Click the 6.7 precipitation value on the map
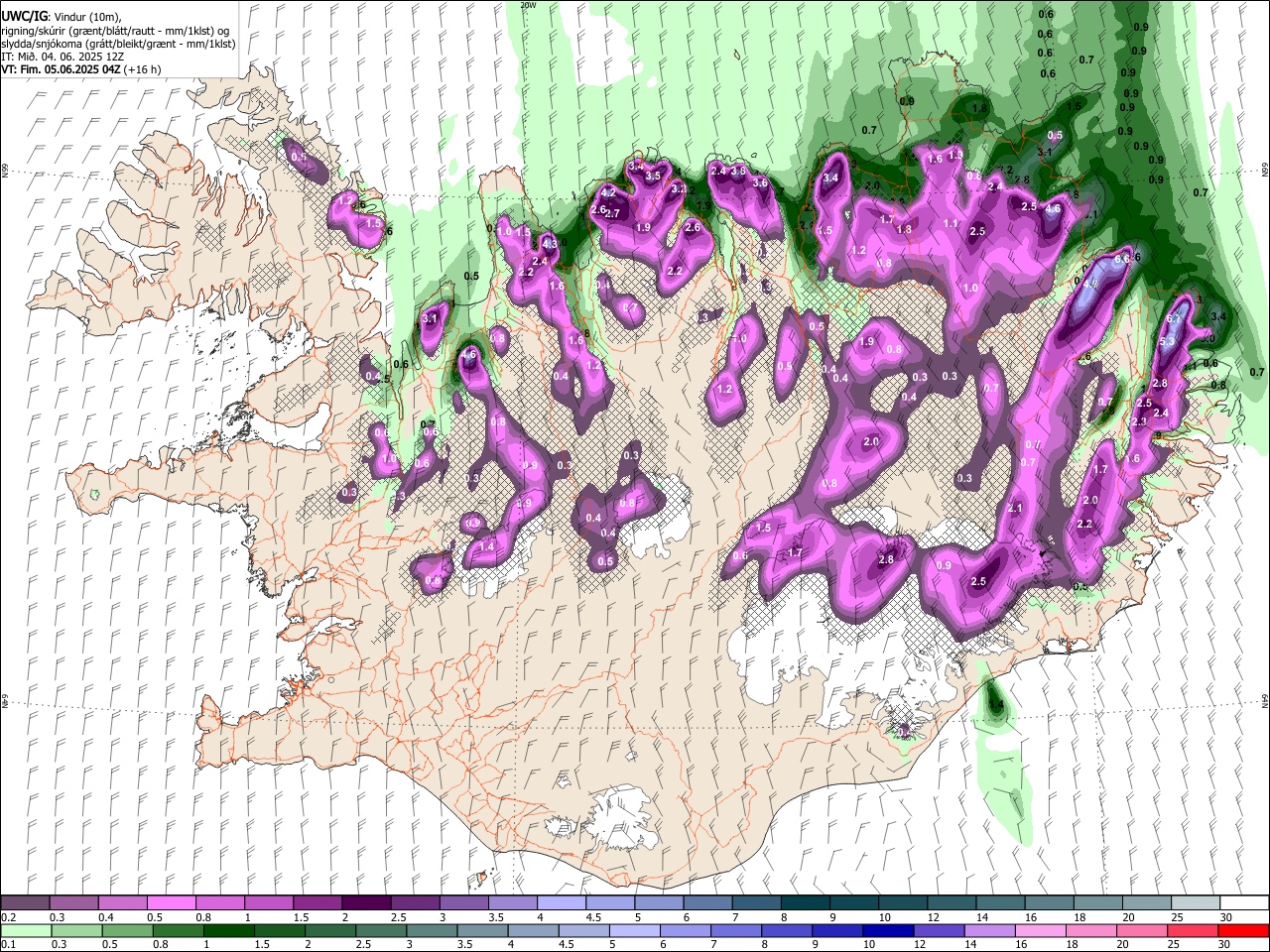This screenshot has height=952, width=1270. [x=1175, y=318]
